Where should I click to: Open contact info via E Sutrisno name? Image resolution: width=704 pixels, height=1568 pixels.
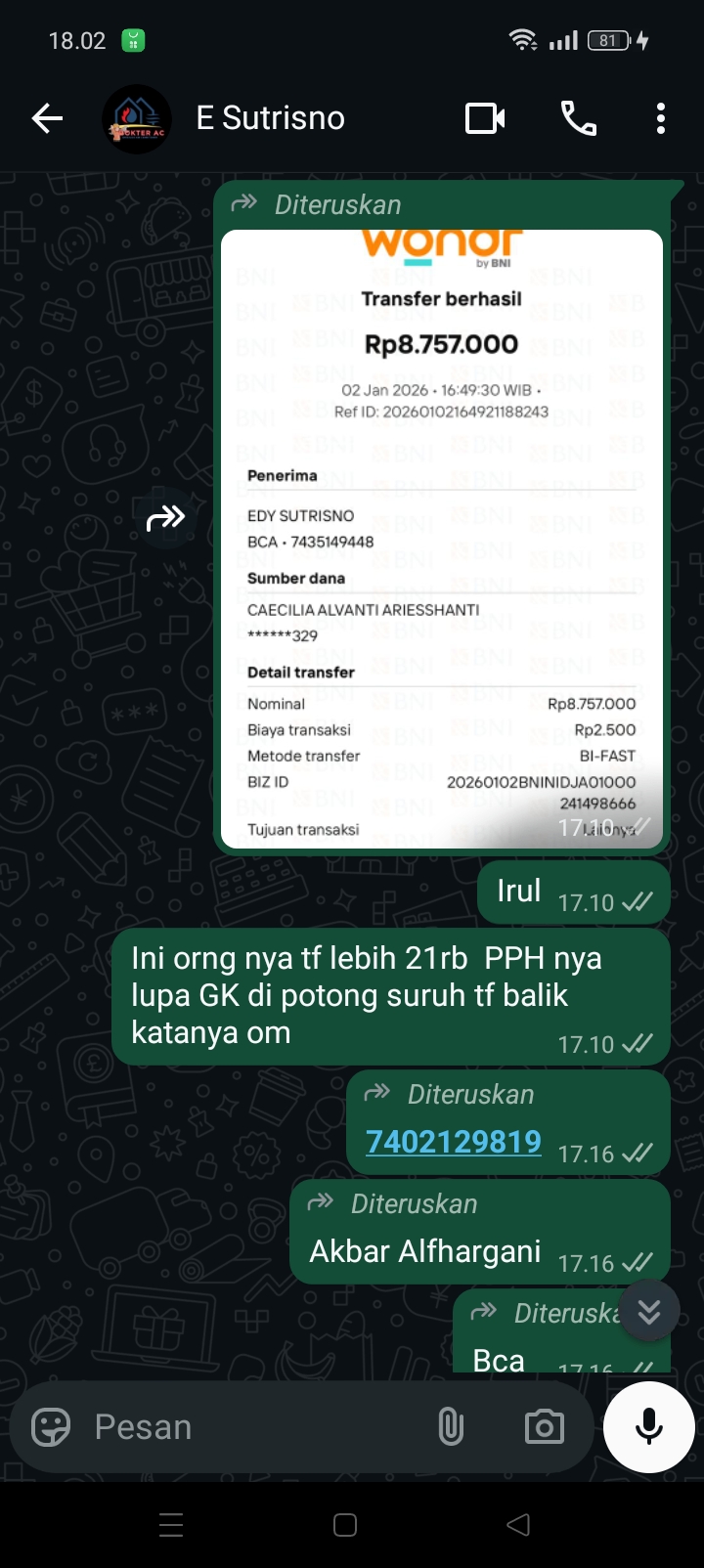(x=271, y=118)
